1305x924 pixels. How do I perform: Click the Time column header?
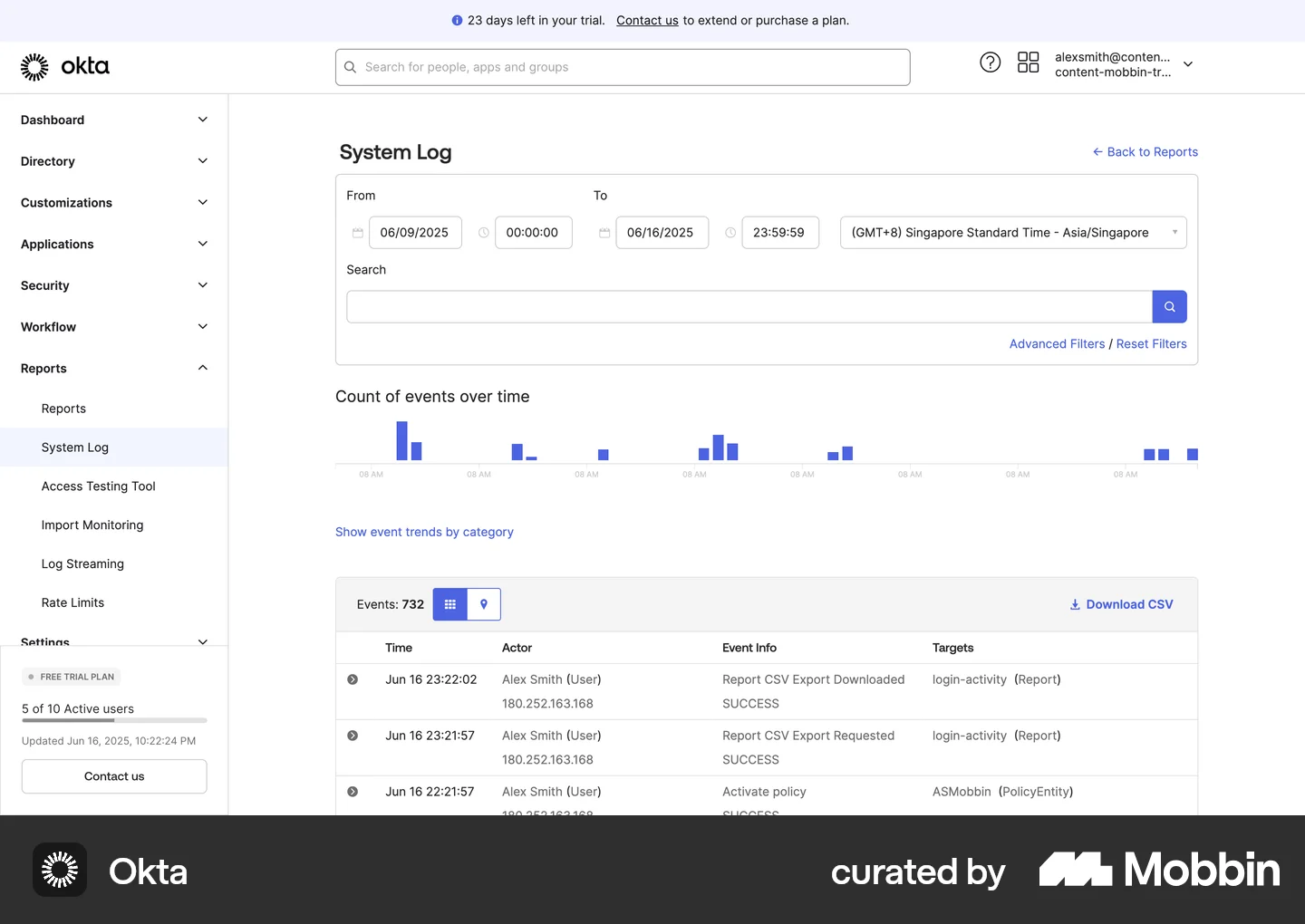(399, 648)
